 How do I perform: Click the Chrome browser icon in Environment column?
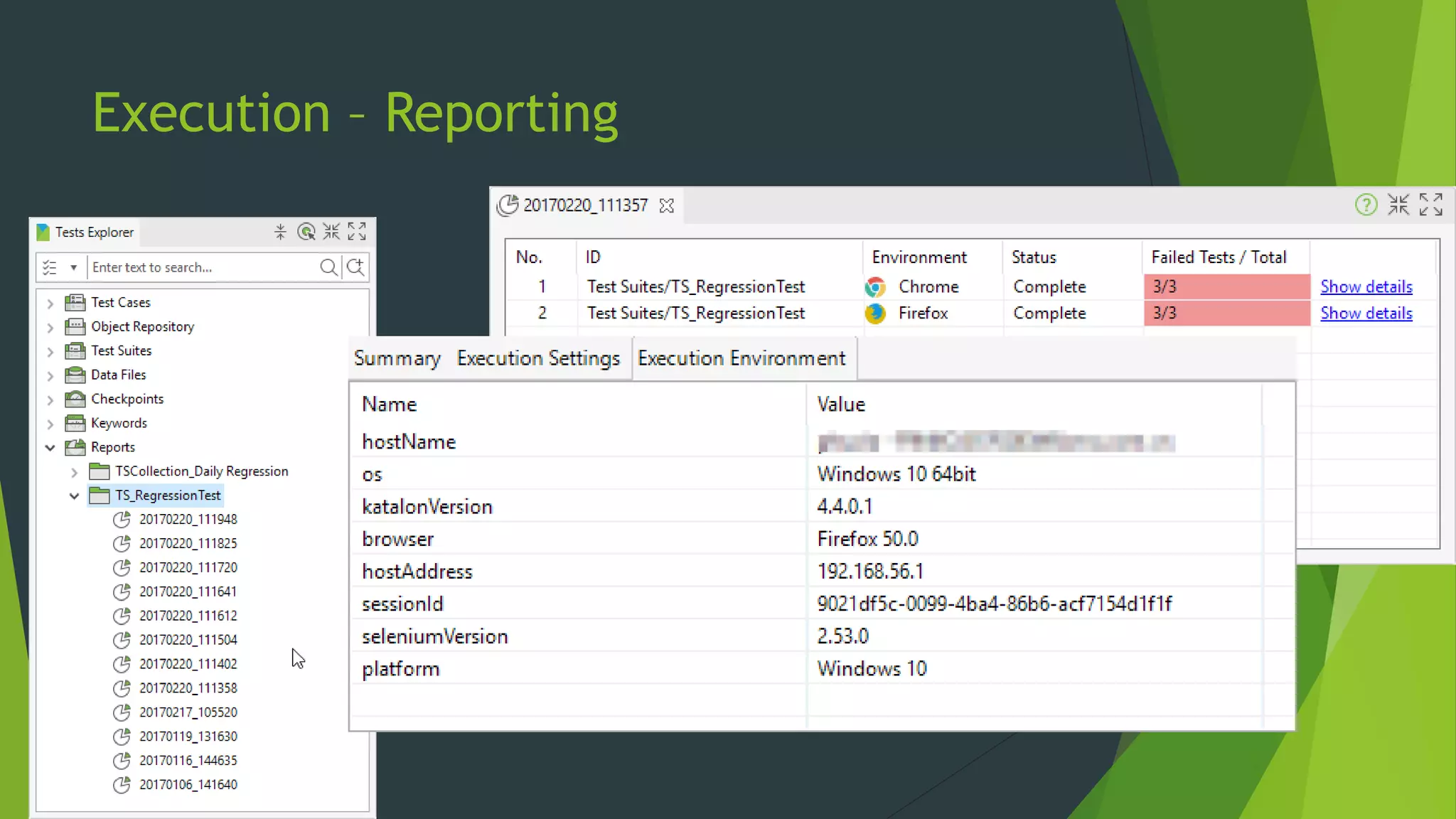[875, 287]
